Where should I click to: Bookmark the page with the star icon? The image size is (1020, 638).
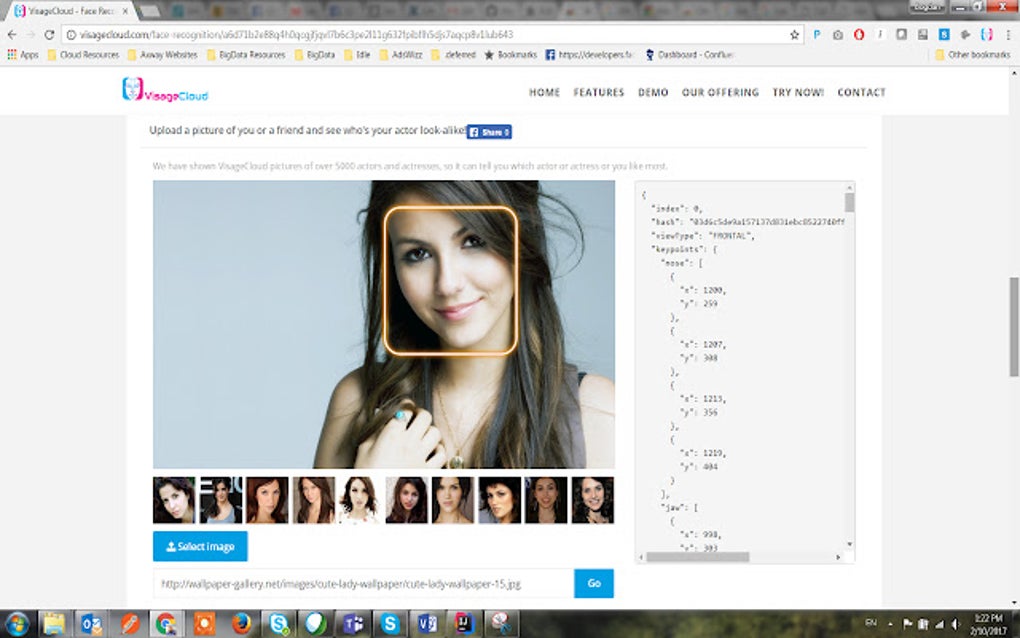pos(795,33)
